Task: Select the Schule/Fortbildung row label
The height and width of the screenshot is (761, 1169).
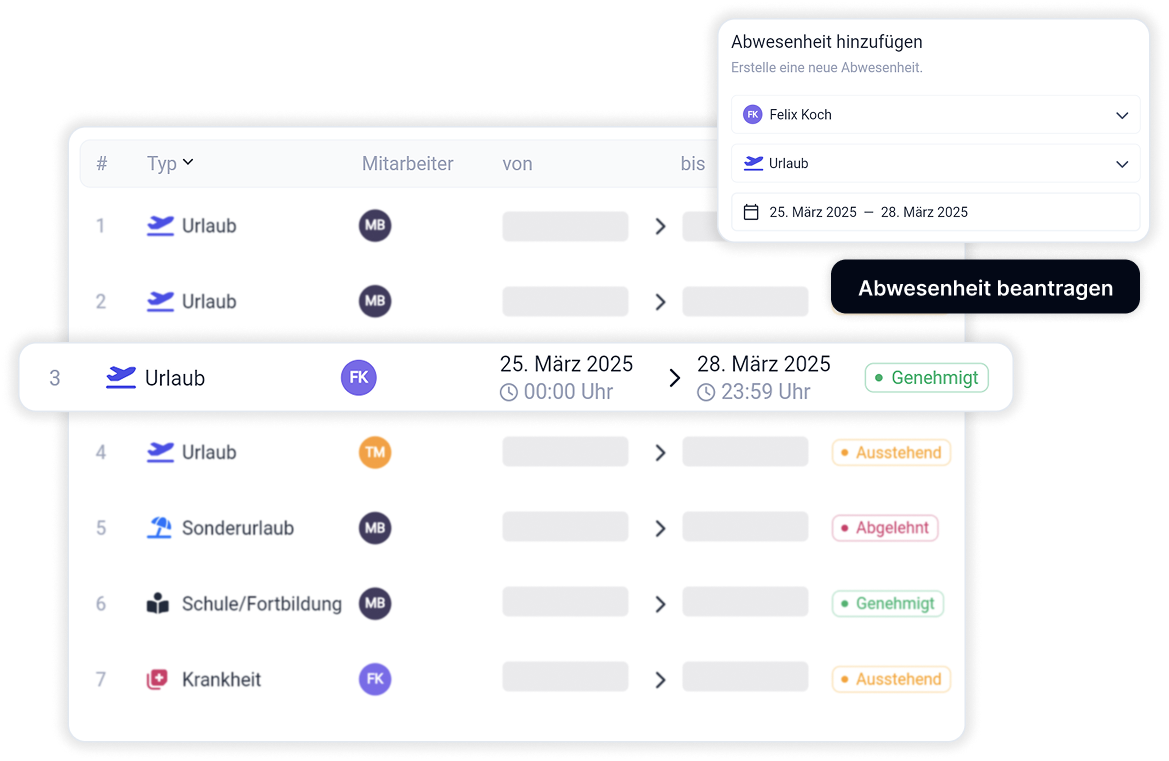Action: (x=261, y=604)
